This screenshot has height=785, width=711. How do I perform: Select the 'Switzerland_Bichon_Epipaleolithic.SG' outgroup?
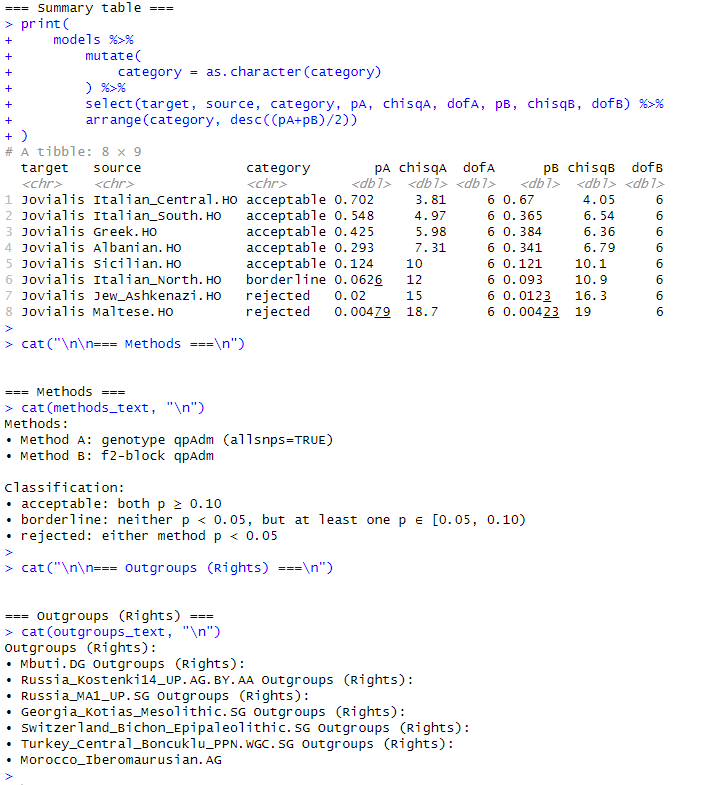(x=165, y=728)
